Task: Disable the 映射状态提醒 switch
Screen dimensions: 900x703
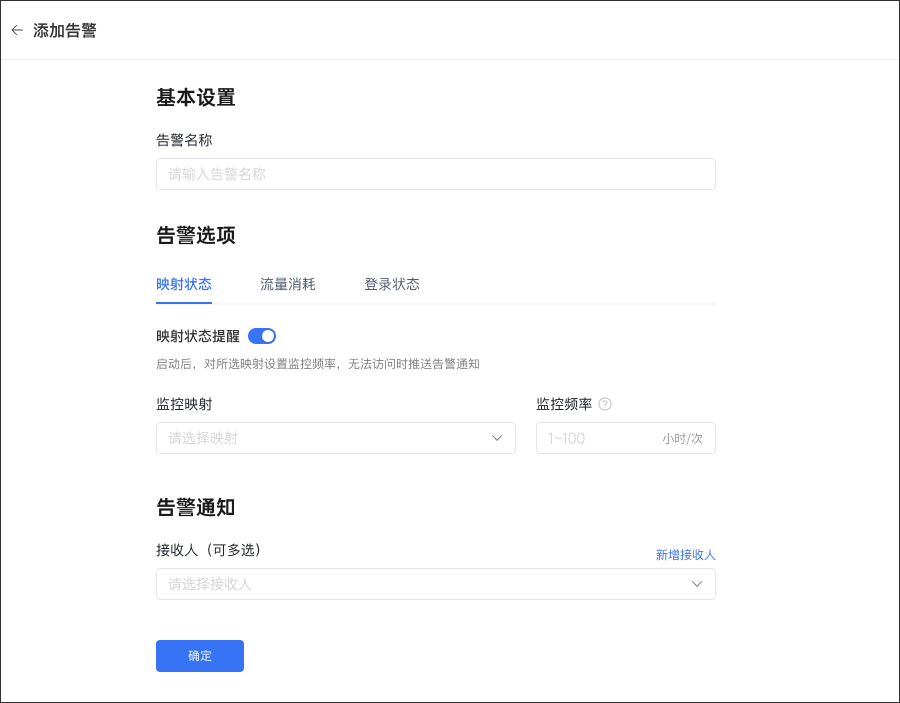Action: coord(262,336)
